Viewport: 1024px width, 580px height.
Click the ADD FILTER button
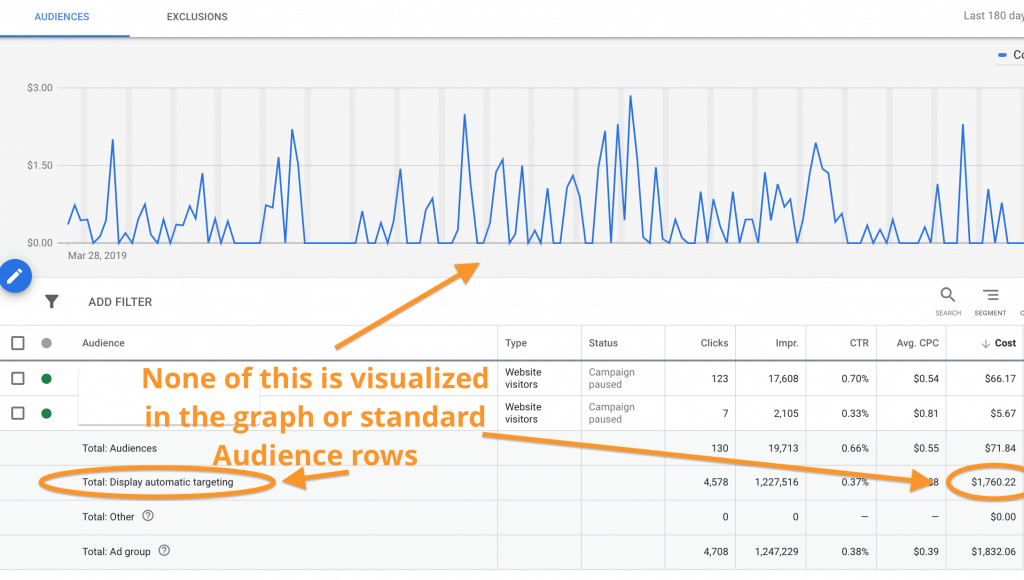click(120, 302)
